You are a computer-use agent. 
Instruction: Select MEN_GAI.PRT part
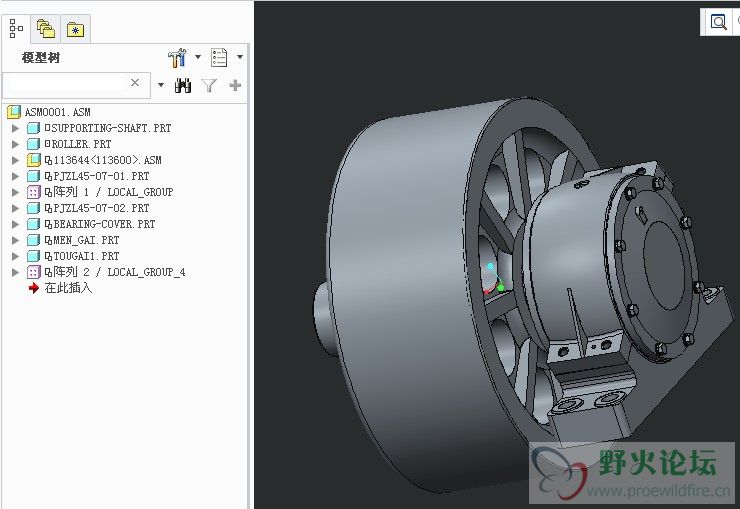(x=82, y=240)
